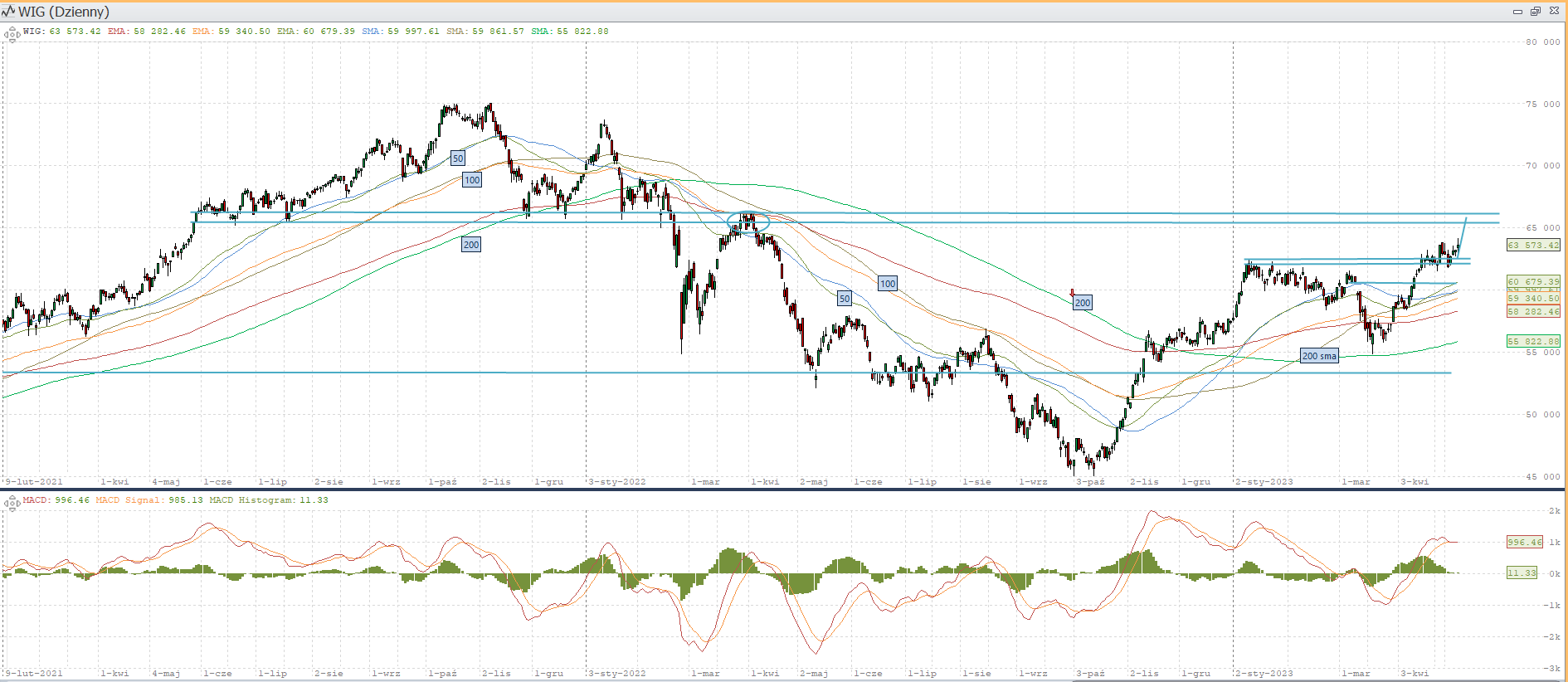This screenshot has width=1568, height=682.
Task: Click the 996.46 MACD value tag
Action: point(1524,542)
